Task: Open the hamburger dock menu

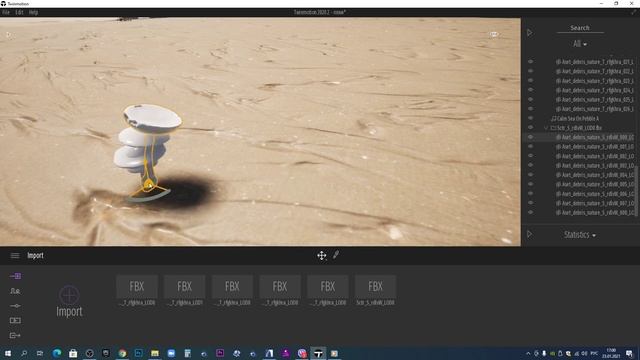Action: click(x=15, y=256)
